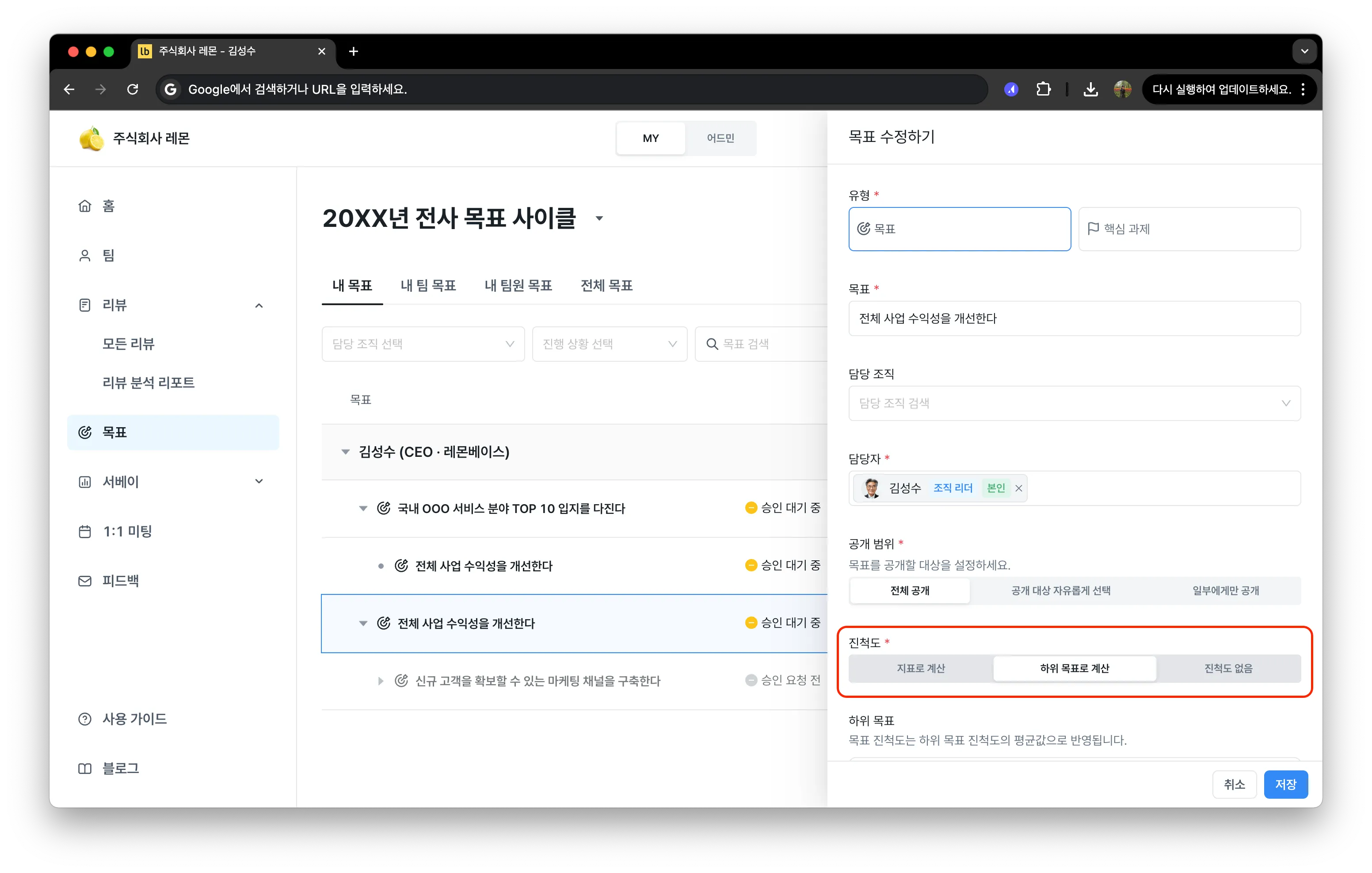Open 모든 리뷰 in the sidebar
1372x873 pixels.
[128, 344]
